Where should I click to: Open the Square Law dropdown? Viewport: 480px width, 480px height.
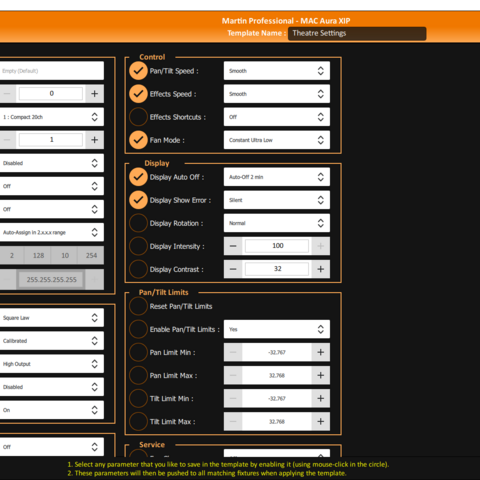click(x=52, y=318)
